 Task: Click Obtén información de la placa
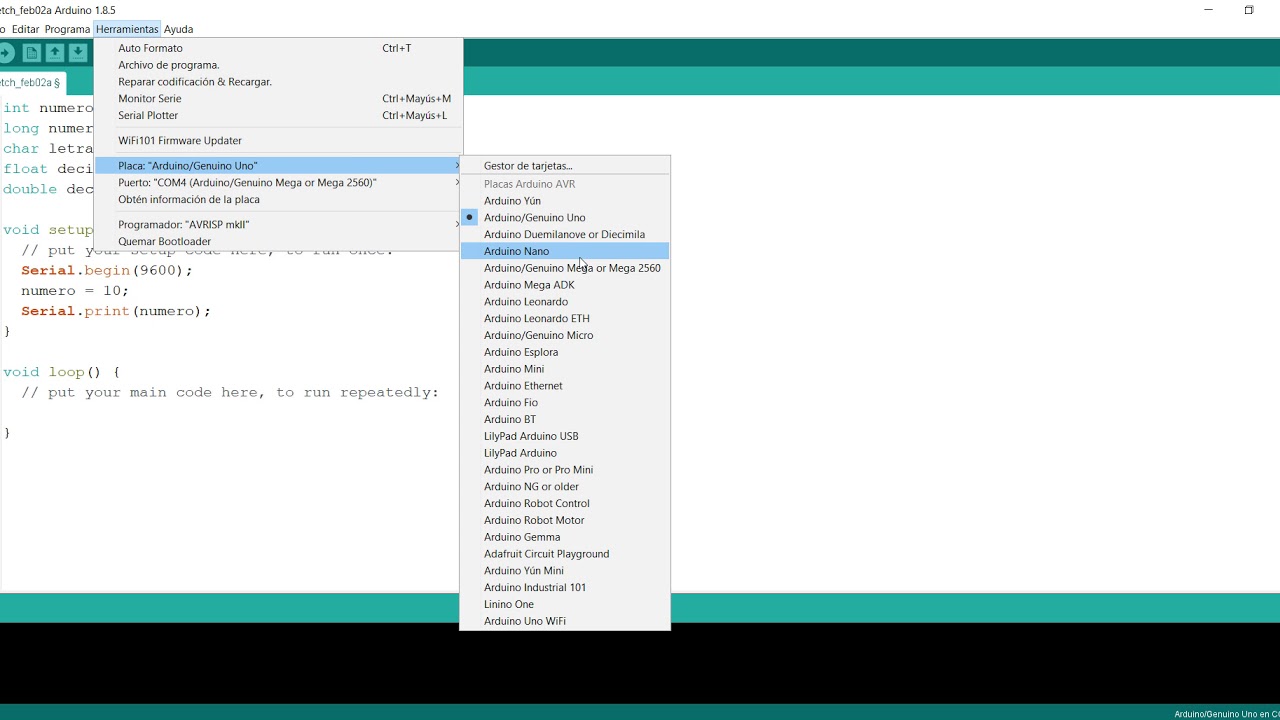(x=278, y=200)
